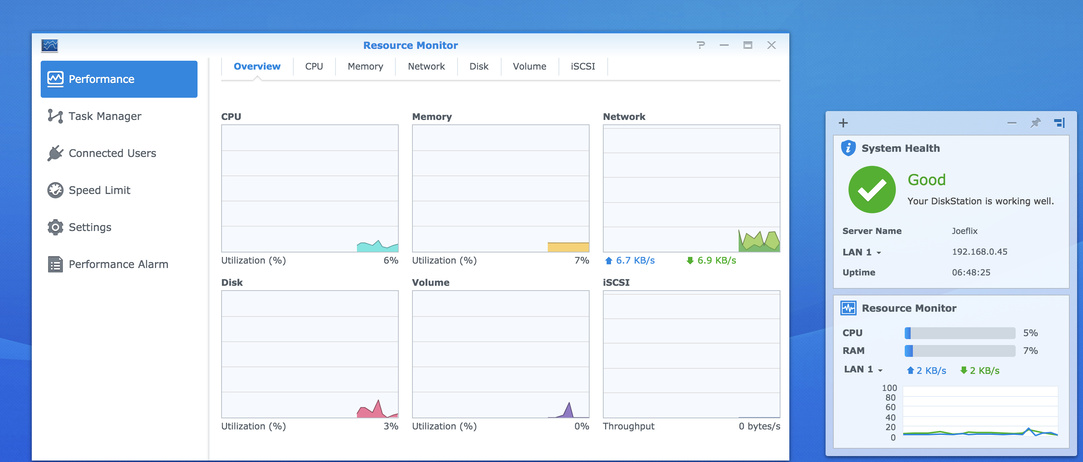Click the server name Joeflix
The width and height of the screenshot is (1083, 462).
965,231
